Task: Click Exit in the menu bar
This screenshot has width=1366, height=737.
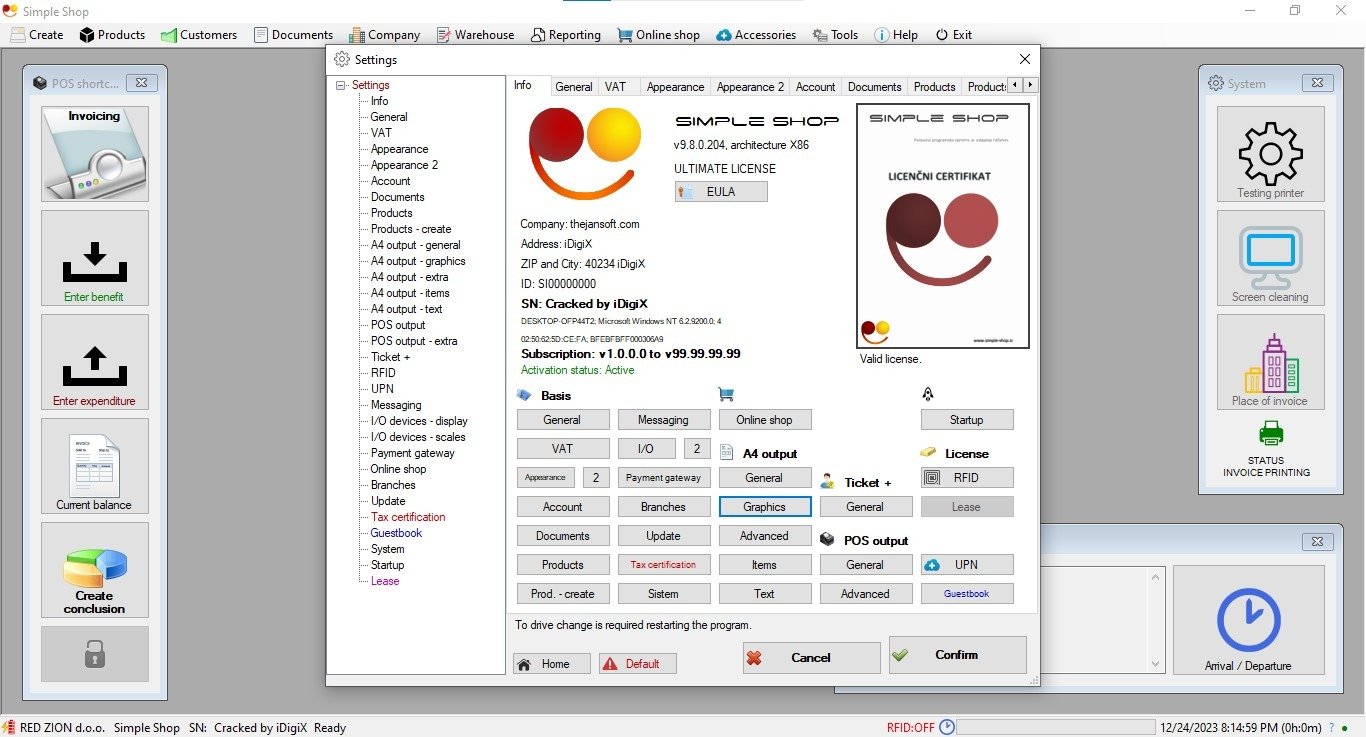Action: coord(953,34)
